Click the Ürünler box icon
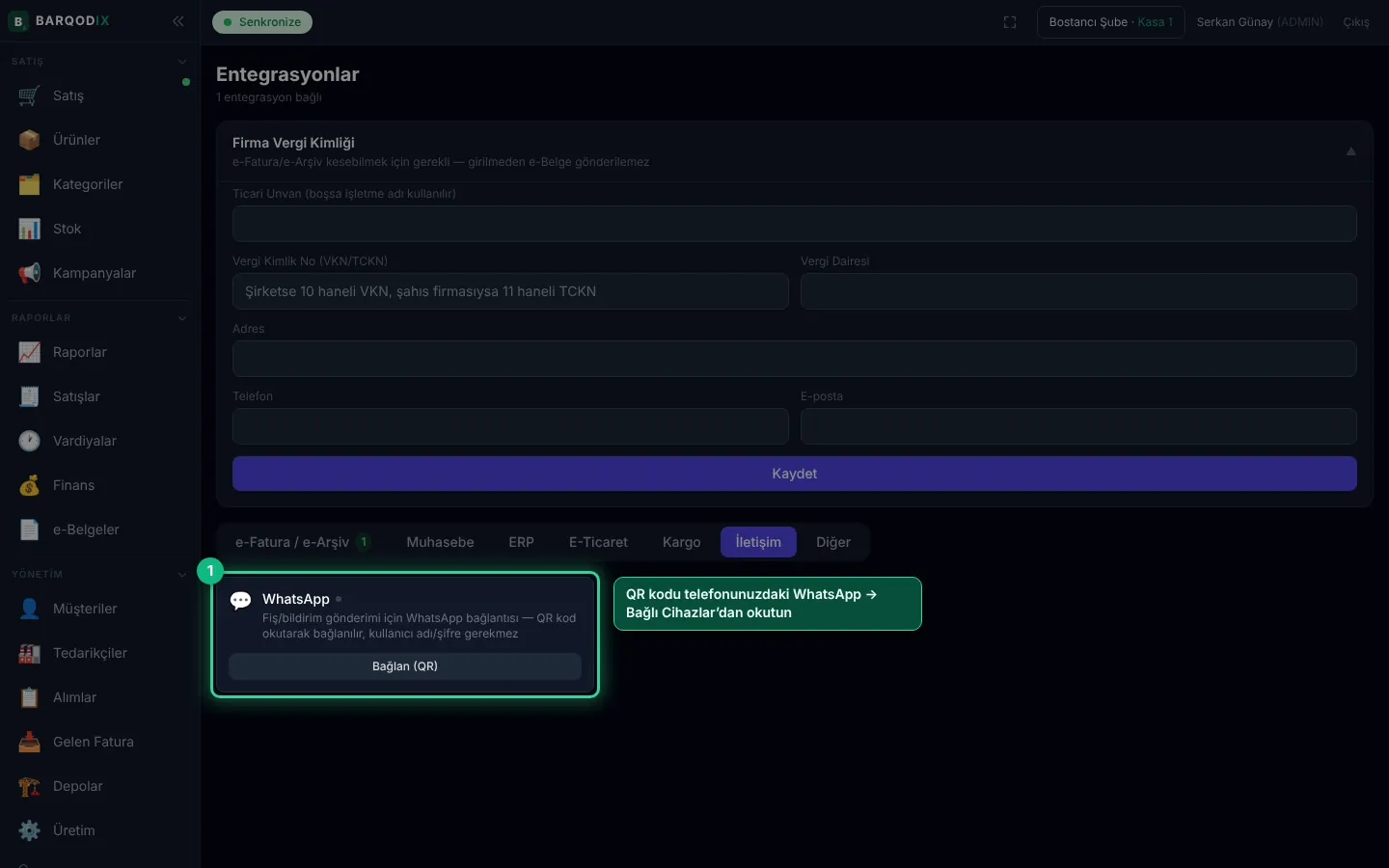The height and width of the screenshot is (868, 1389). (29, 140)
